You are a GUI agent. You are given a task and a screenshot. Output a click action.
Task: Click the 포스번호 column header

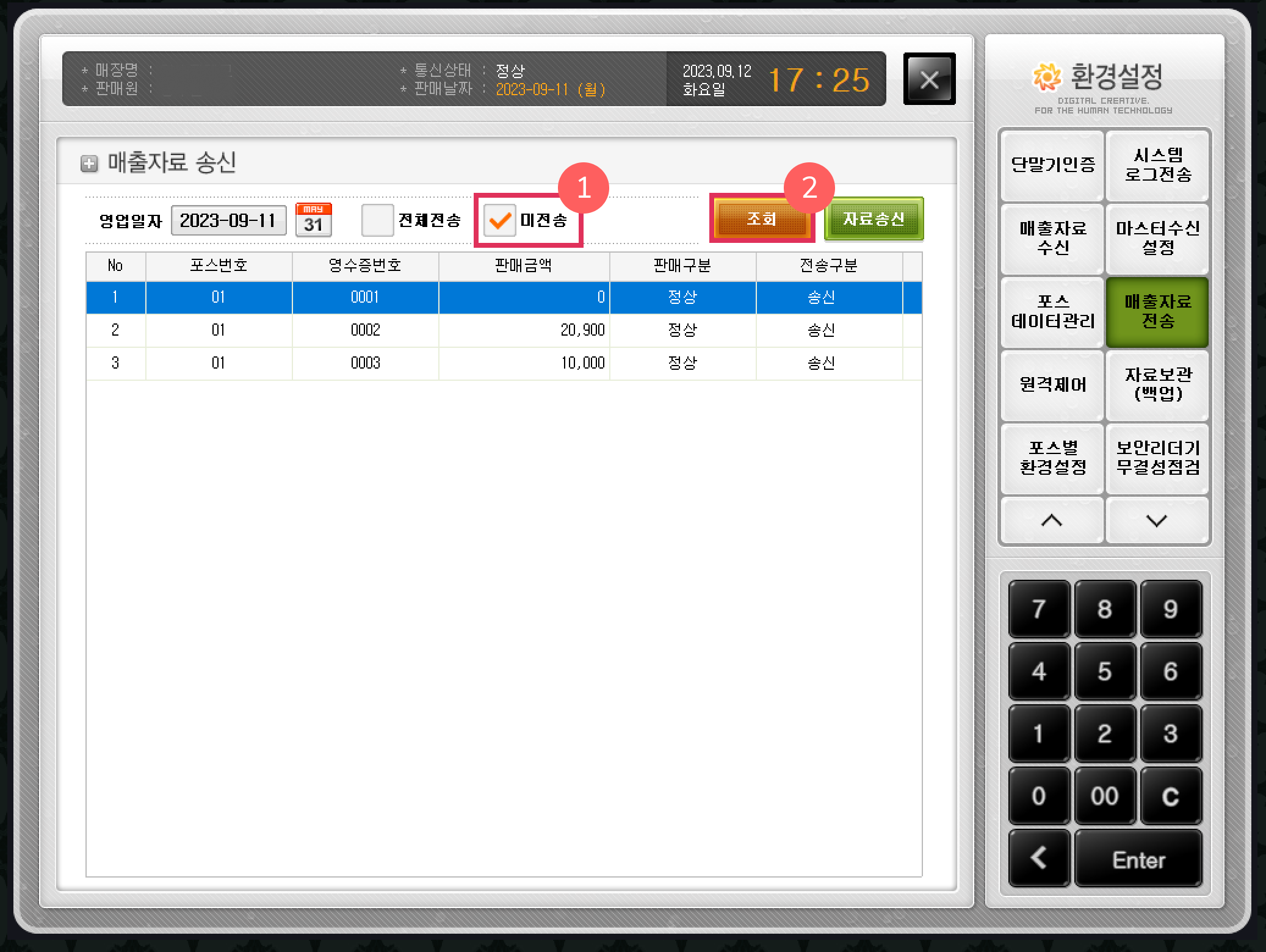219,265
